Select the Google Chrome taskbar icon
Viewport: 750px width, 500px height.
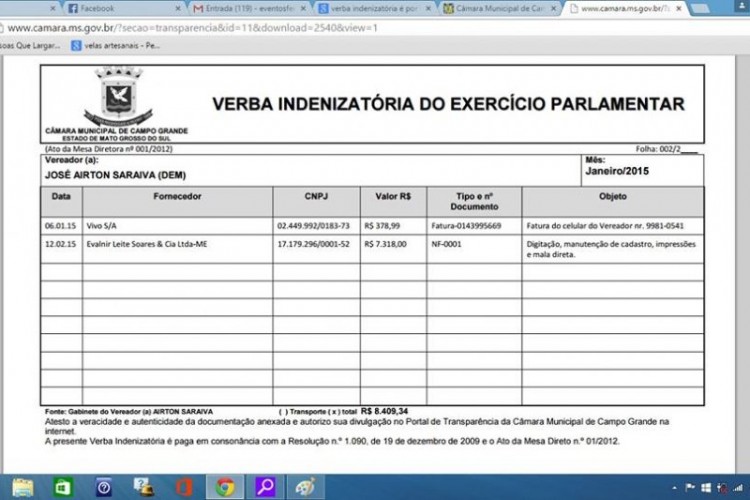pos(225,487)
